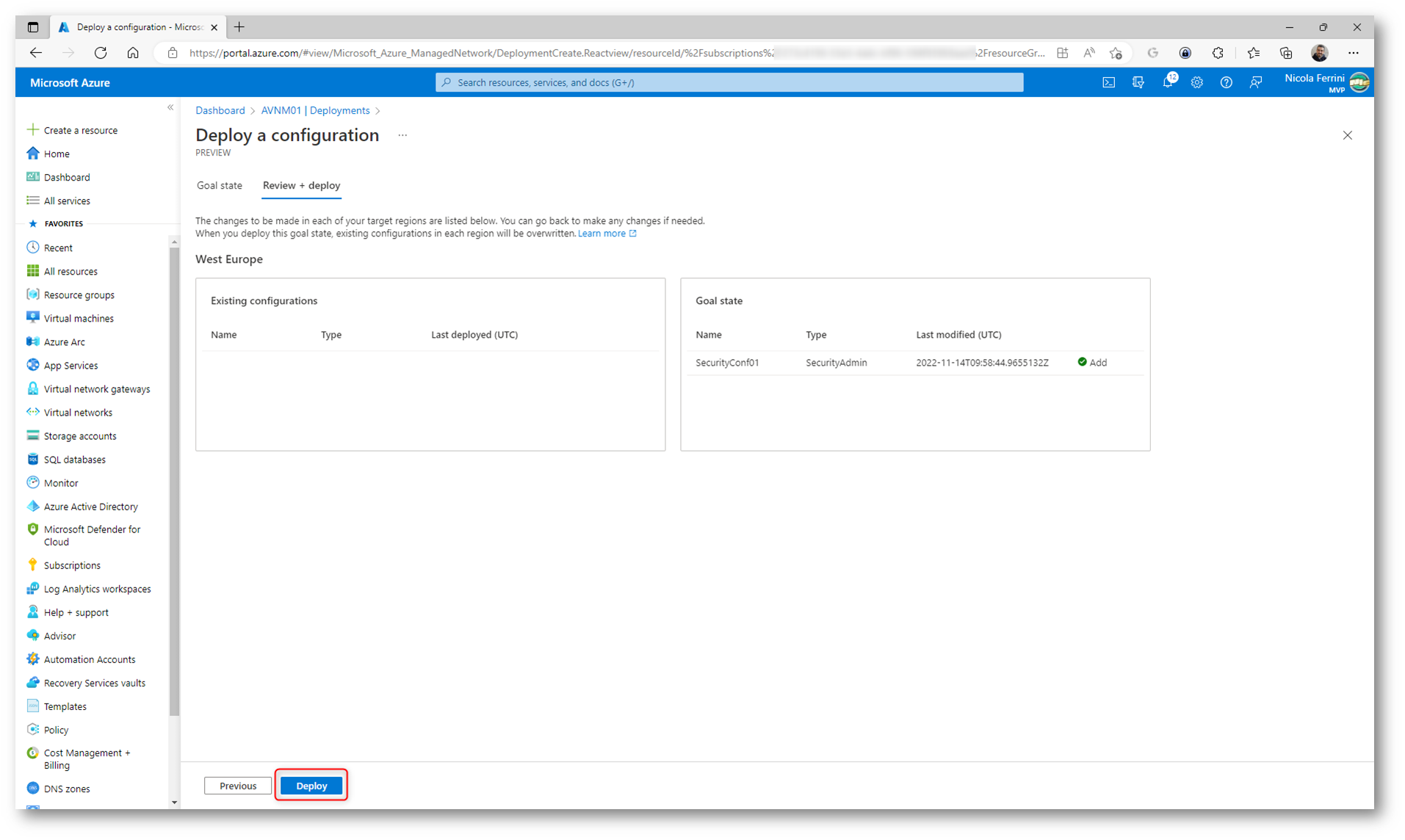Click the help question mark icon
1405x840 pixels.
coord(1226,82)
